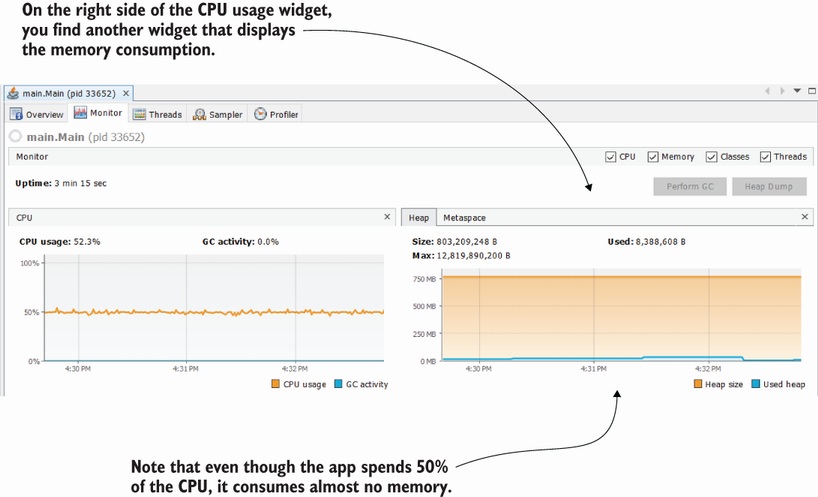Click the Profiler tab icon
818x497 pixels.
pos(260,114)
